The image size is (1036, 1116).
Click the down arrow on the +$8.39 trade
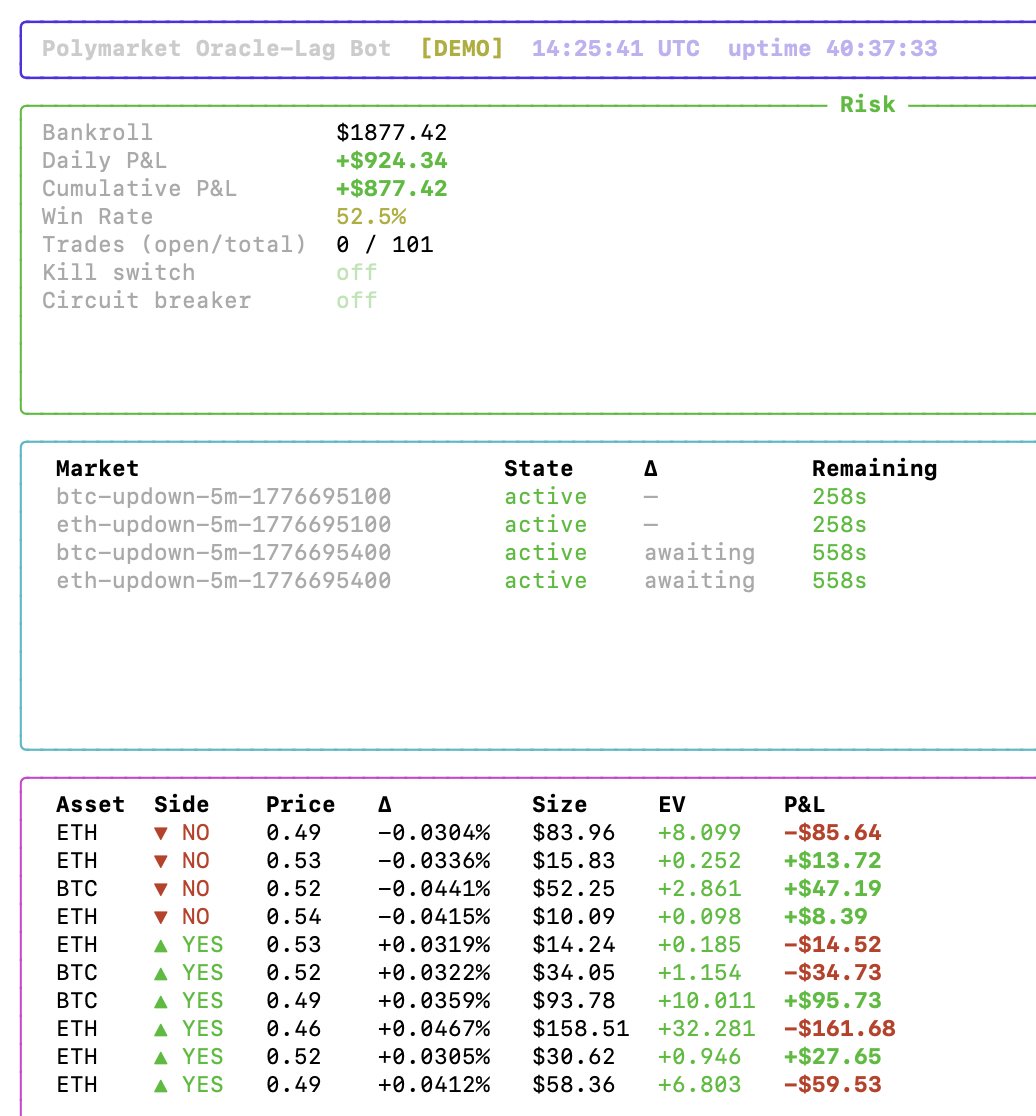(161, 917)
